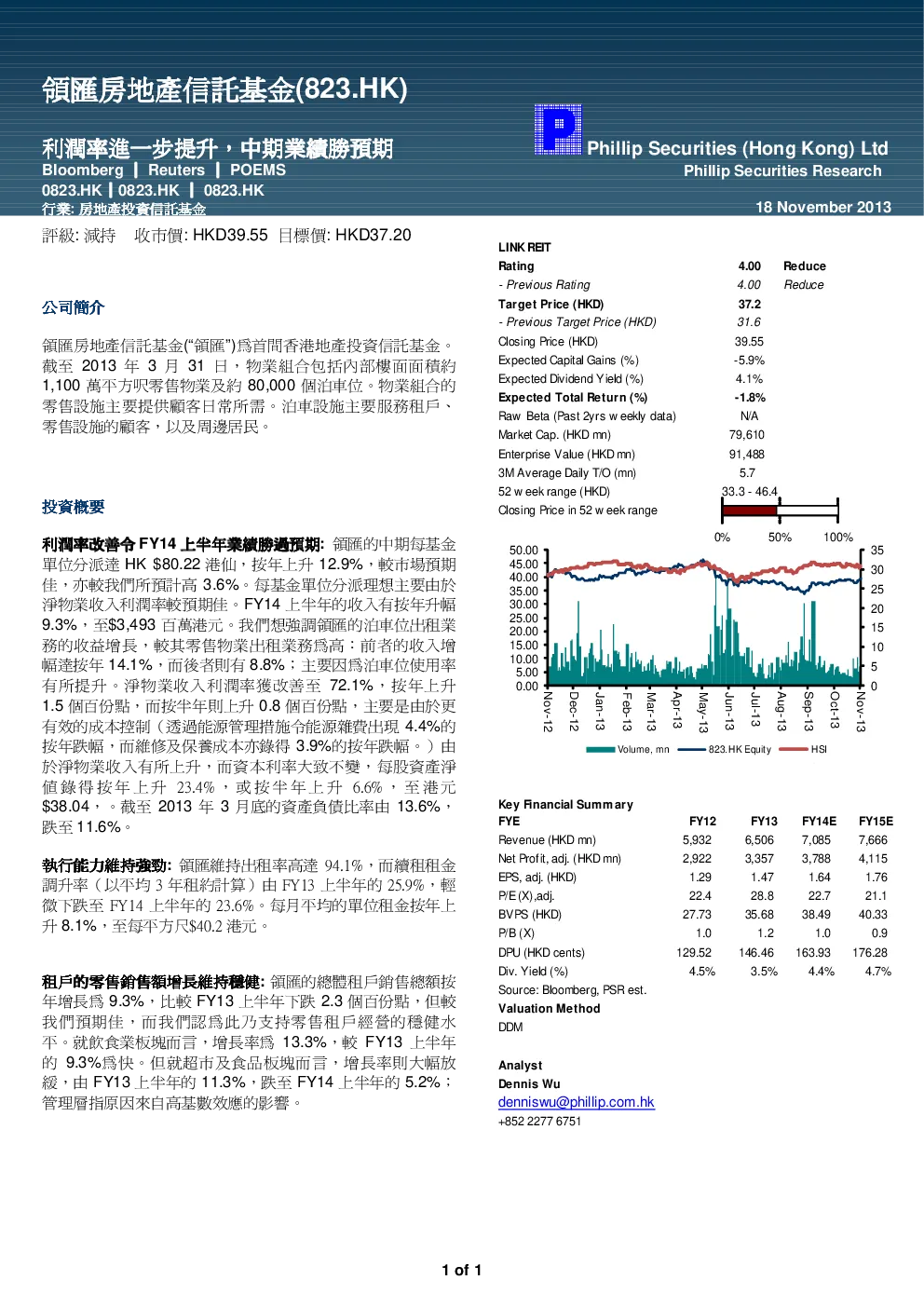Screen dimensions: 924x1307
Task: Click the title 領匯房地產信託基金(823.HK)
Action: 224,89
